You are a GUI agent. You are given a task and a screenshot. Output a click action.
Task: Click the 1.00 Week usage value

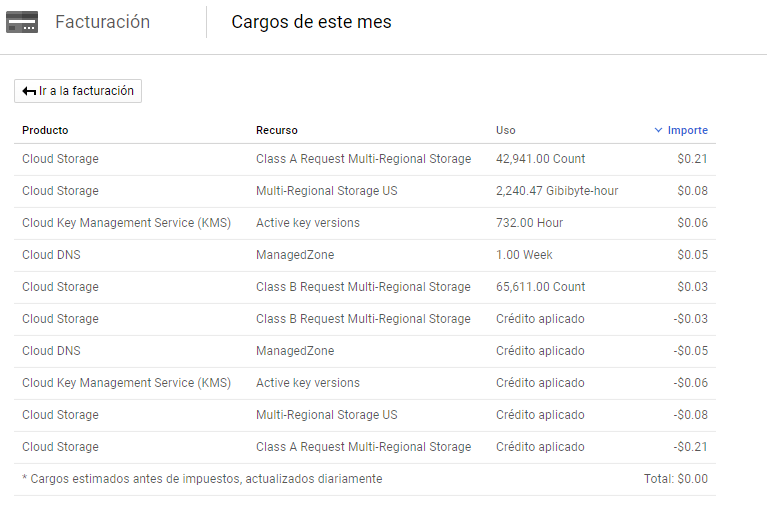pos(524,255)
